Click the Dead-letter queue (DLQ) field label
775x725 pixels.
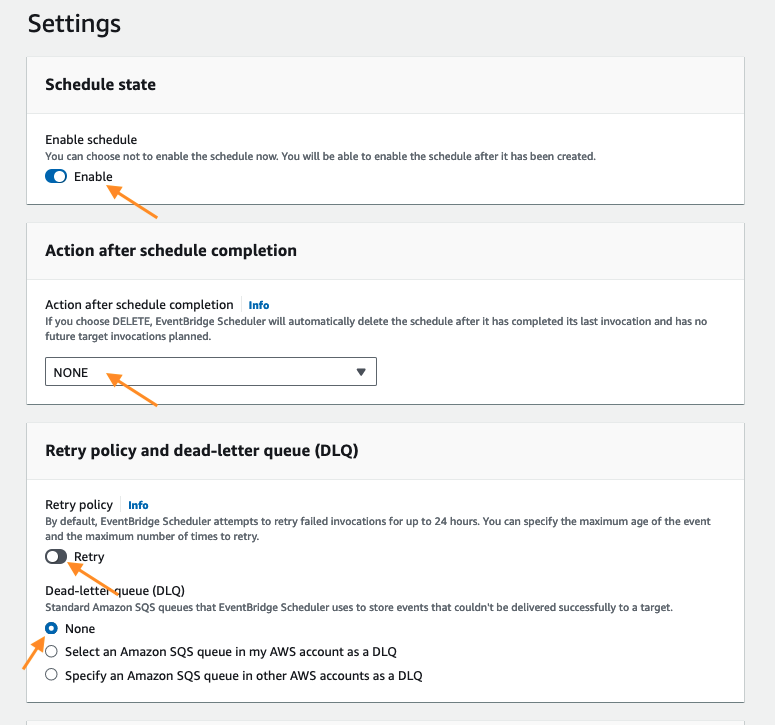115,591
